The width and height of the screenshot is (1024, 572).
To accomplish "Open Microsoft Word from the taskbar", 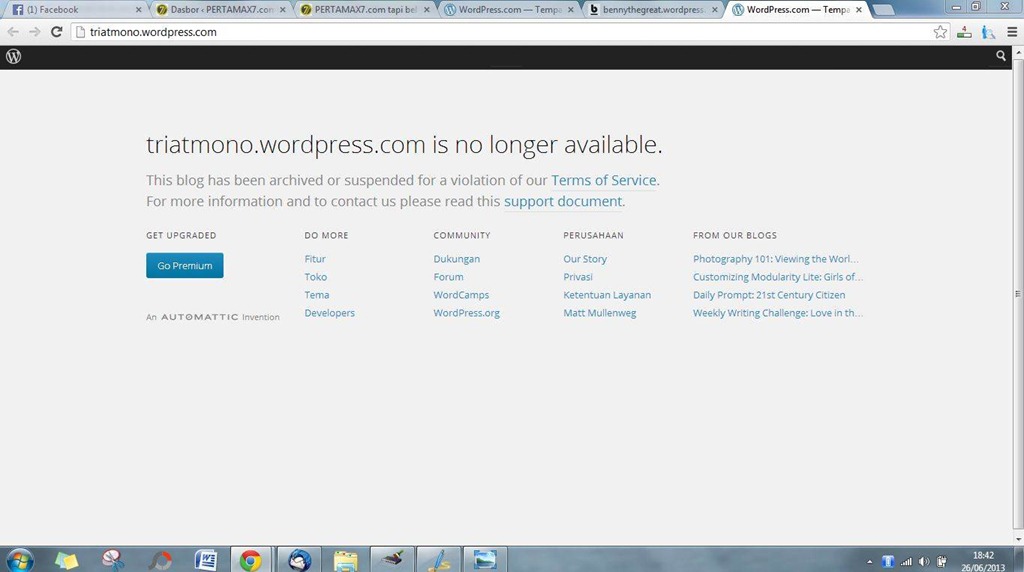I will click(x=206, y=559).
